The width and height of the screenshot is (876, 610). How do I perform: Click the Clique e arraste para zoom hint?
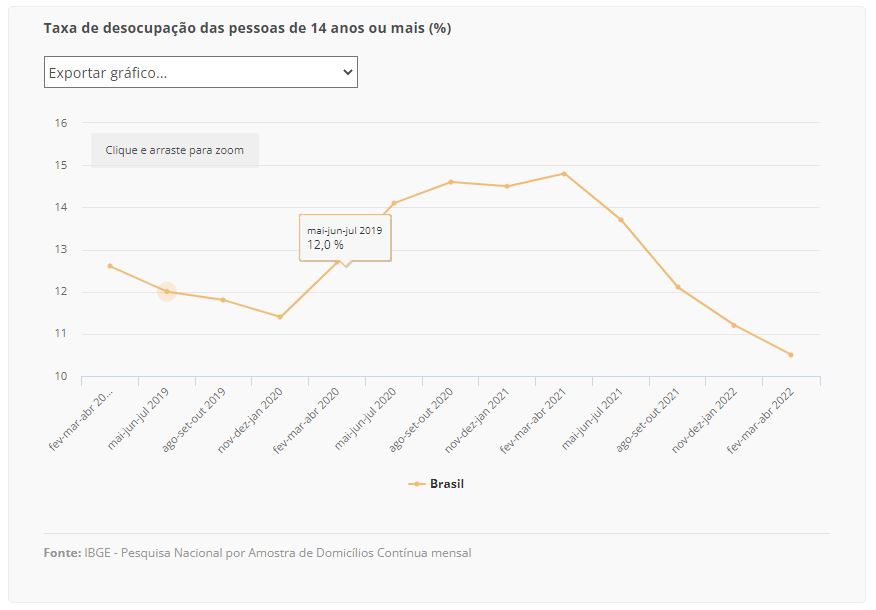click(x=174, y=150)
